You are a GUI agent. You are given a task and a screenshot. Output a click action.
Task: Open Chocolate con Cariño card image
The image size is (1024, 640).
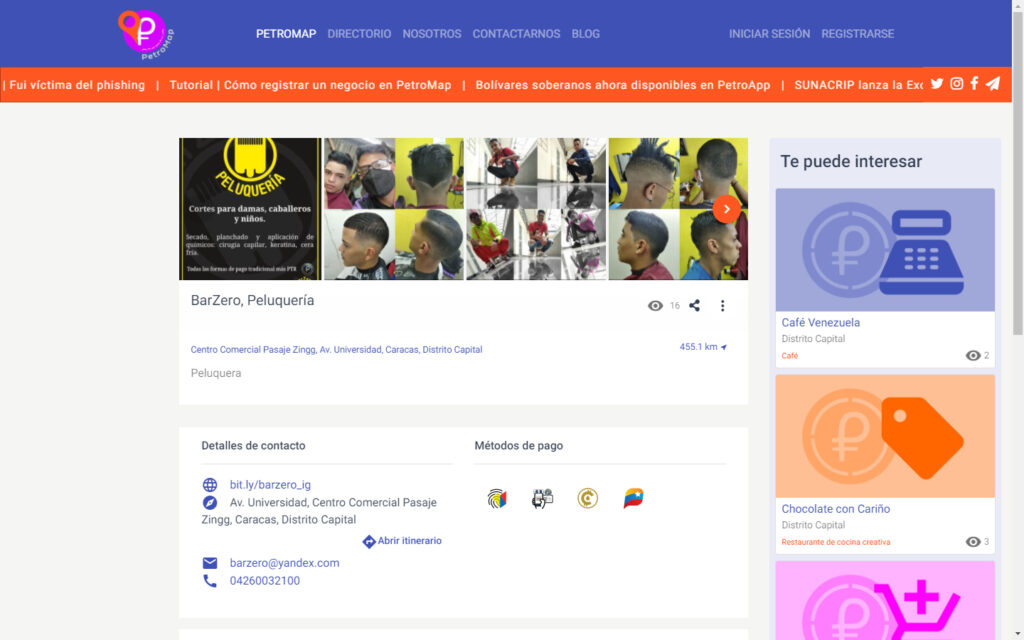885,436
